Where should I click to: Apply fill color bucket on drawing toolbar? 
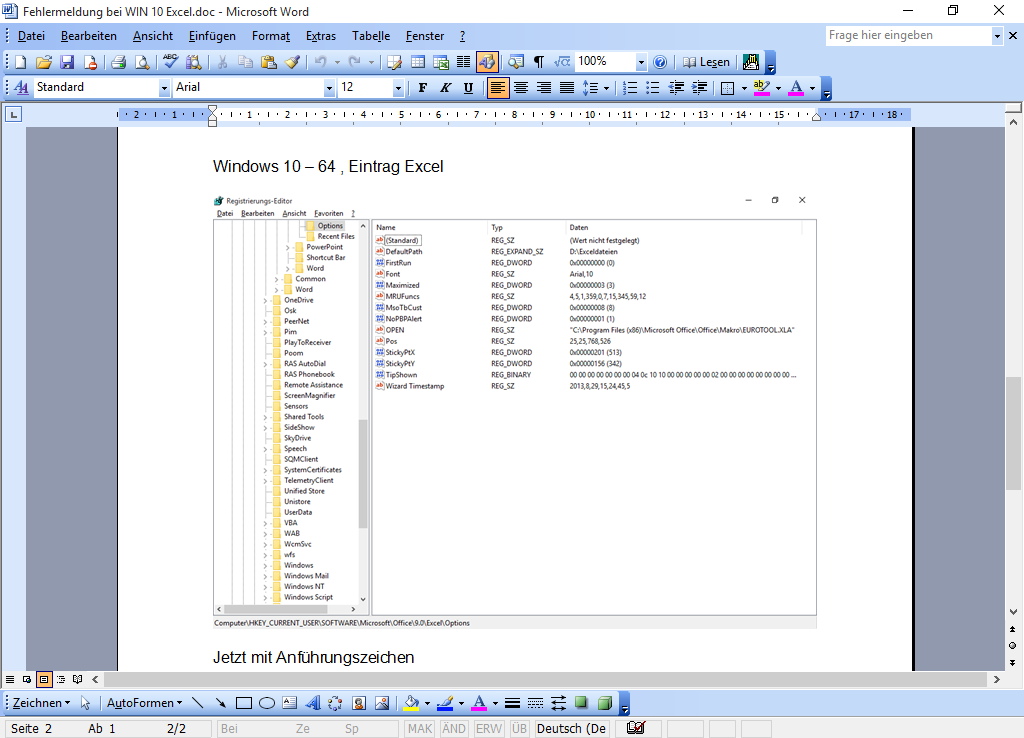[411, 703]
